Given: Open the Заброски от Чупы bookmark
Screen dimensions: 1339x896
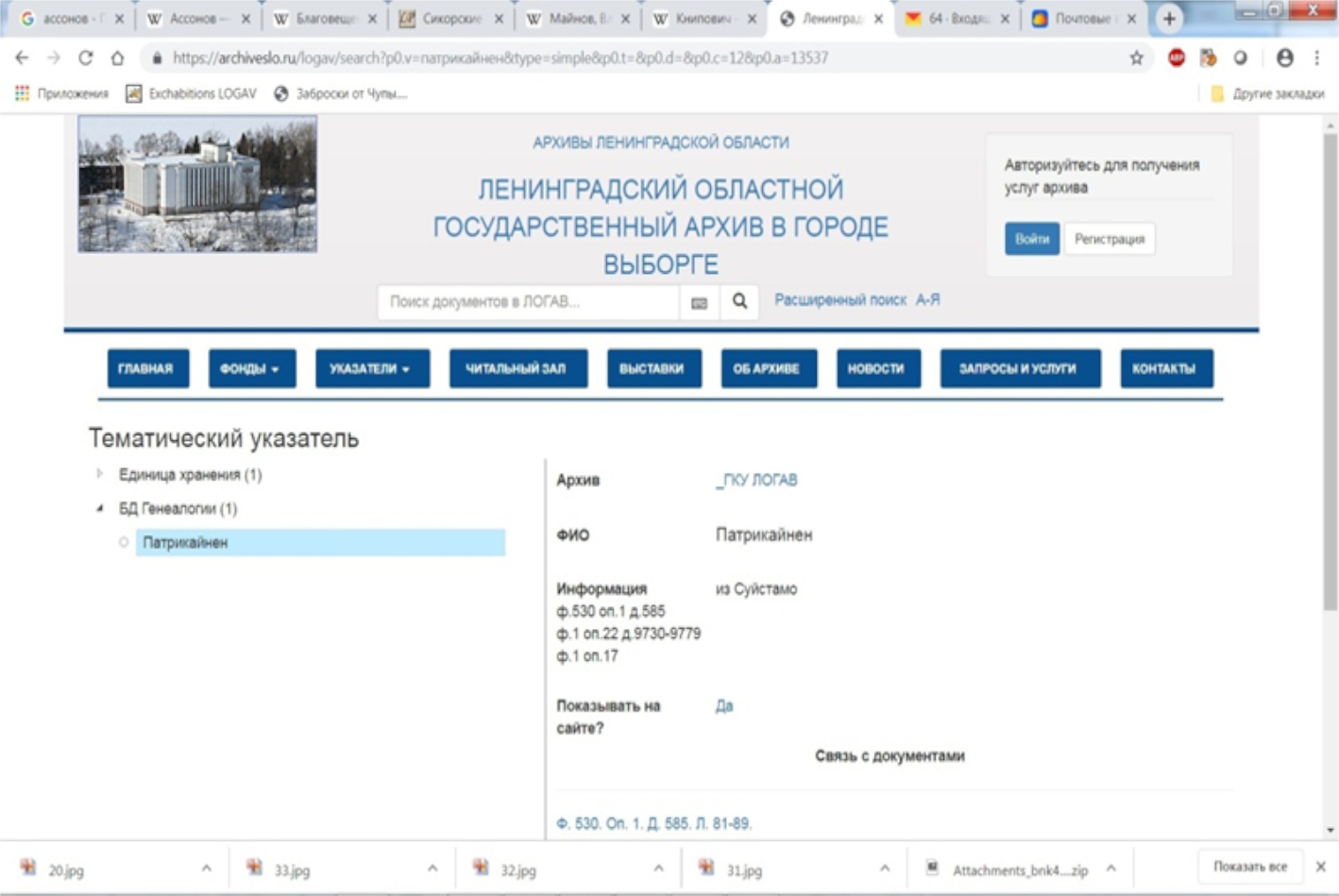Looking at the screenshot, I should tap(341, 93).
